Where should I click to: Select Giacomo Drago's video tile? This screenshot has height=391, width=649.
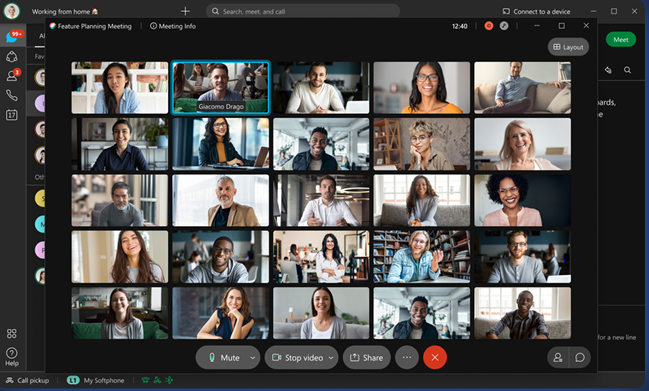[x=221, y=88]
